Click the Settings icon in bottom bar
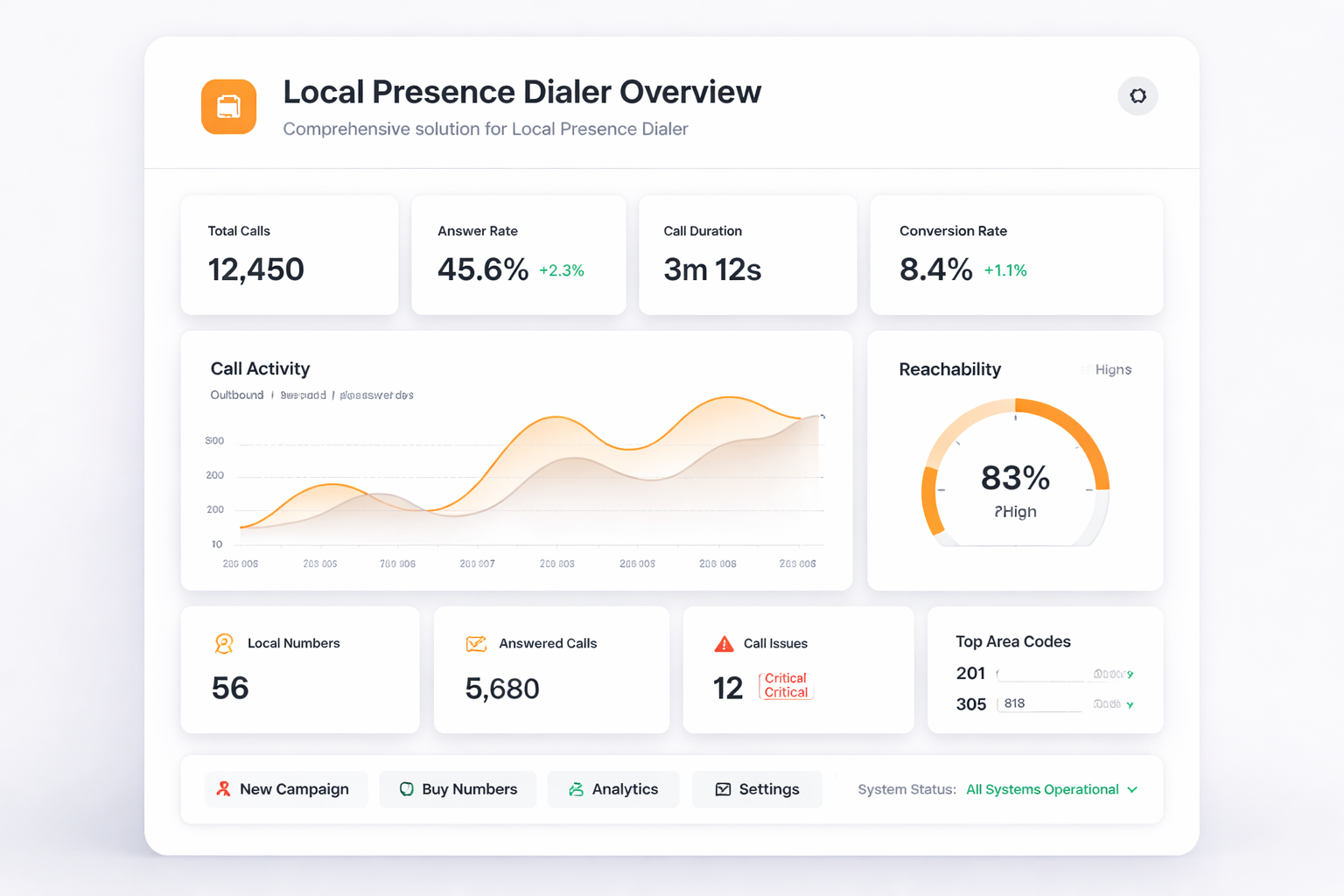This screenshot has width=1344, height=896. pyautogui.click(x=723, y=789)
